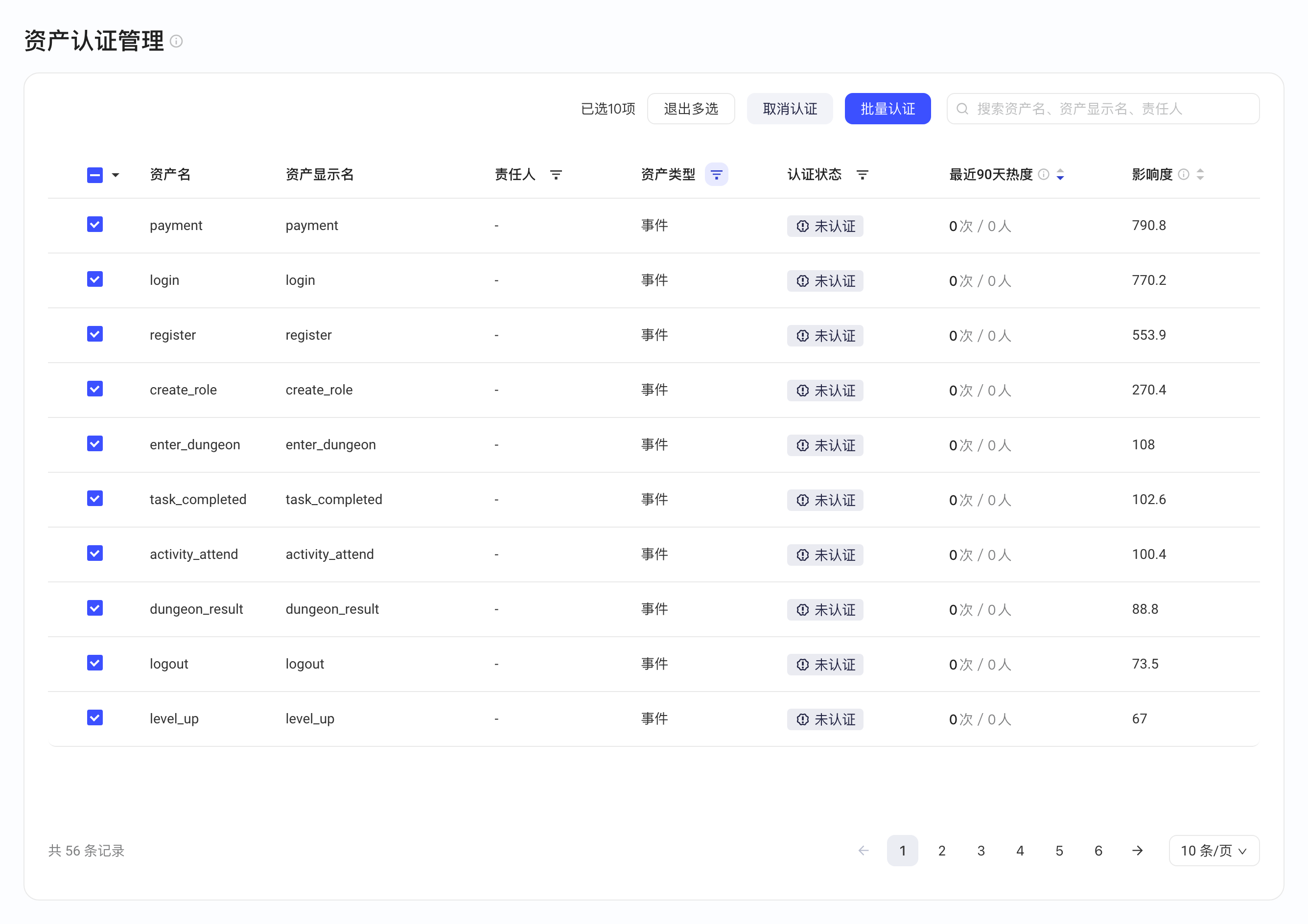
Task: Click the info icon beside 资产认证管理 title
Action: click(177, 42)
